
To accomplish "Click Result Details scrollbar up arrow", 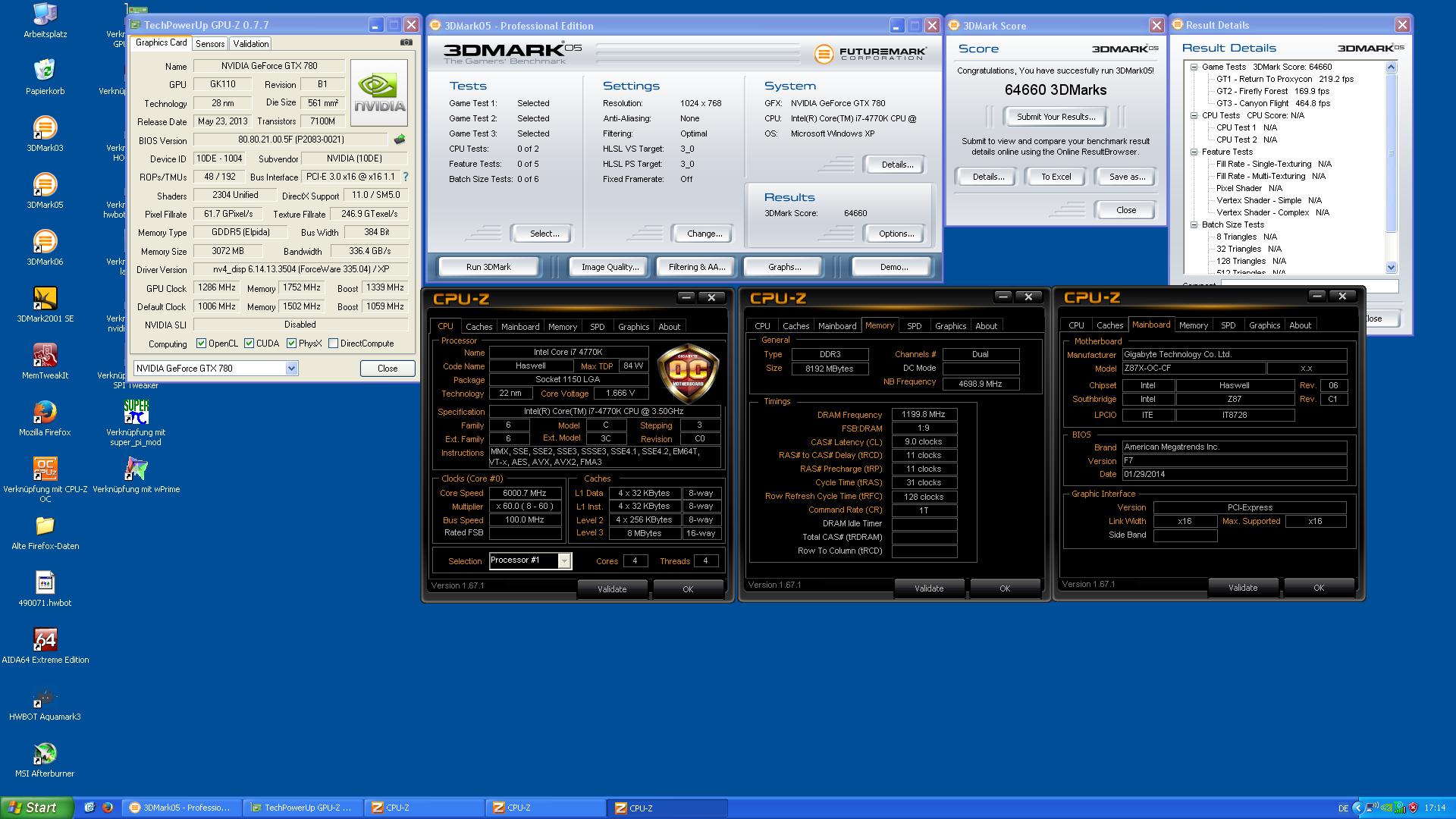I will click(1391, 67).
